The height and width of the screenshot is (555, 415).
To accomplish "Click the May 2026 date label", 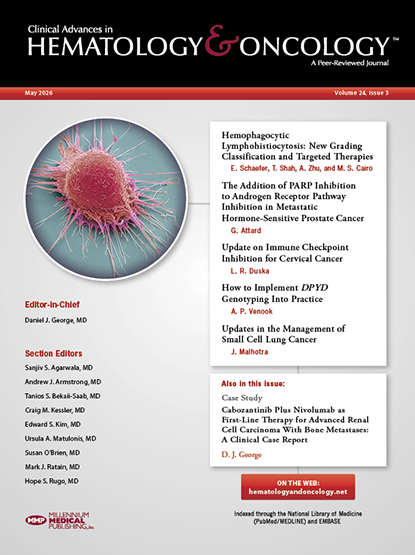I will click(x=39, y=93).
